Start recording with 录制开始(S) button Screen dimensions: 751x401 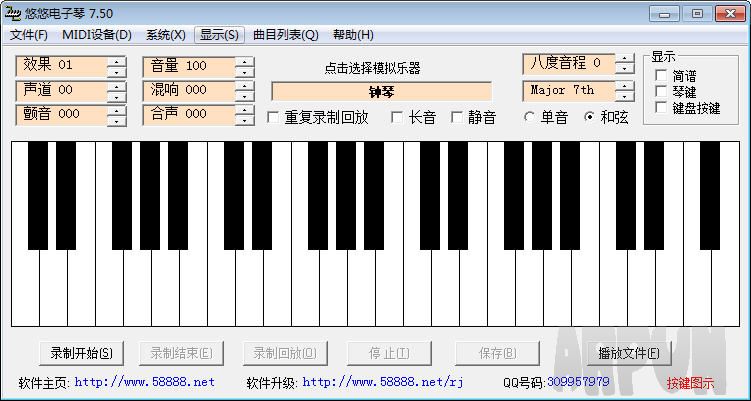(x=81, y=354)
